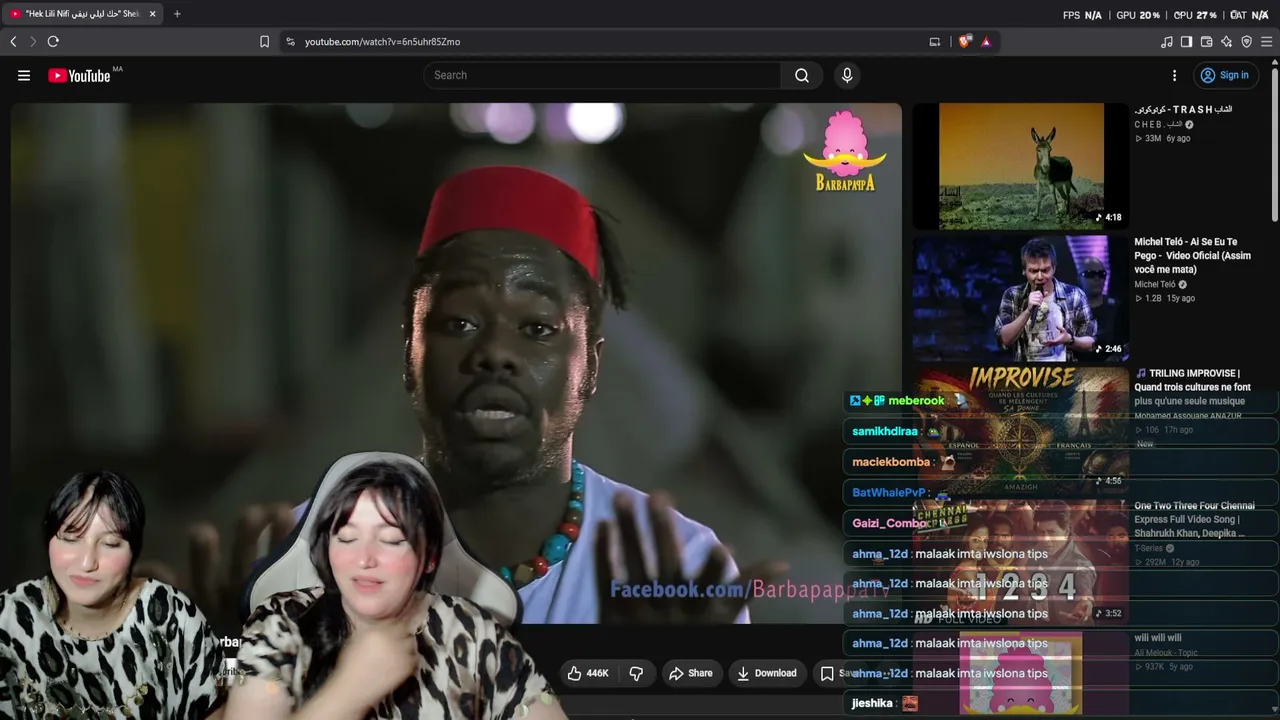Sign in to YouTube
The image size is (1280, 720).
tap(1225, 75)
